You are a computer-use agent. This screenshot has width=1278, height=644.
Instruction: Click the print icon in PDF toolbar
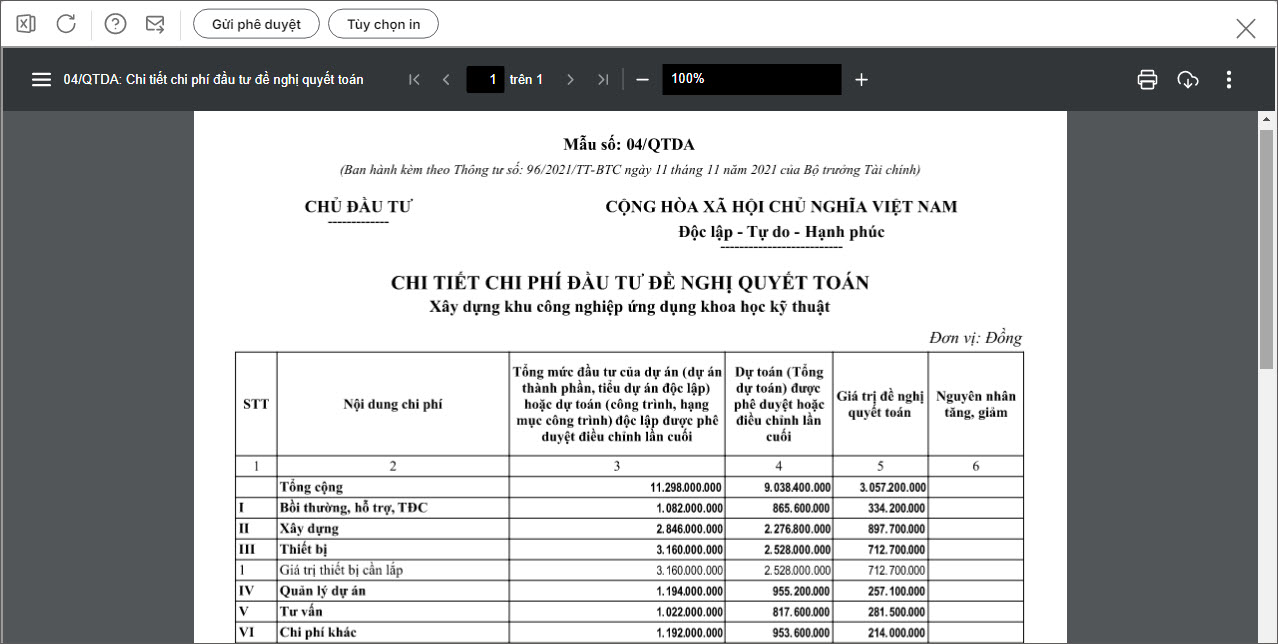1147,80
